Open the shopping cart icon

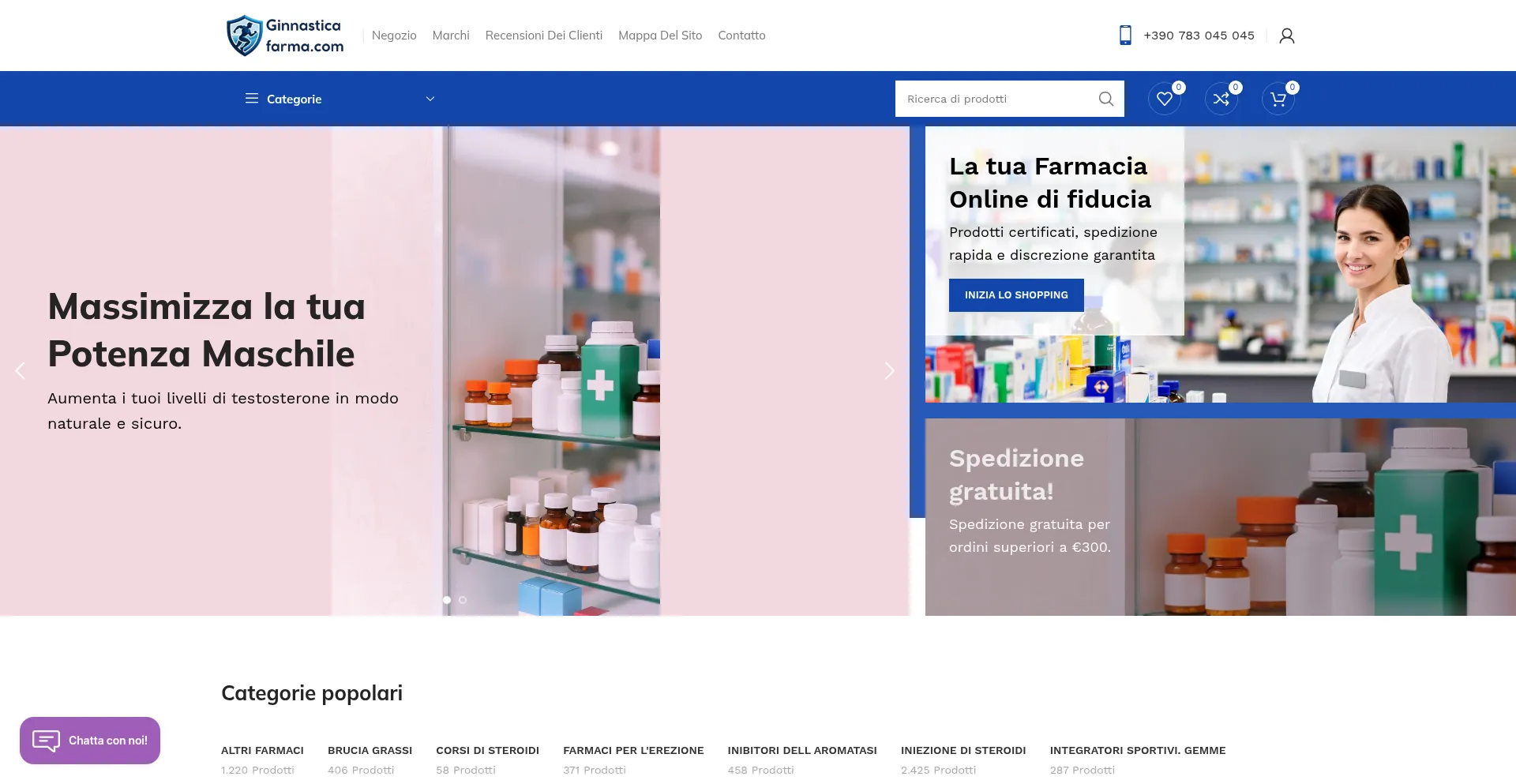pyautogui.click(x=1278, y=99)
